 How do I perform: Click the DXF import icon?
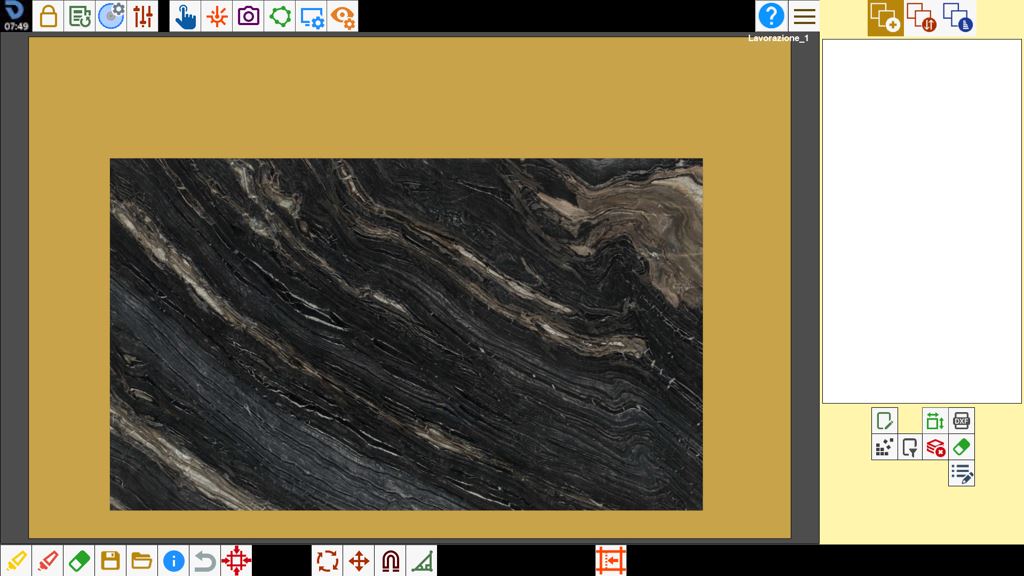[x=961, y=421]
